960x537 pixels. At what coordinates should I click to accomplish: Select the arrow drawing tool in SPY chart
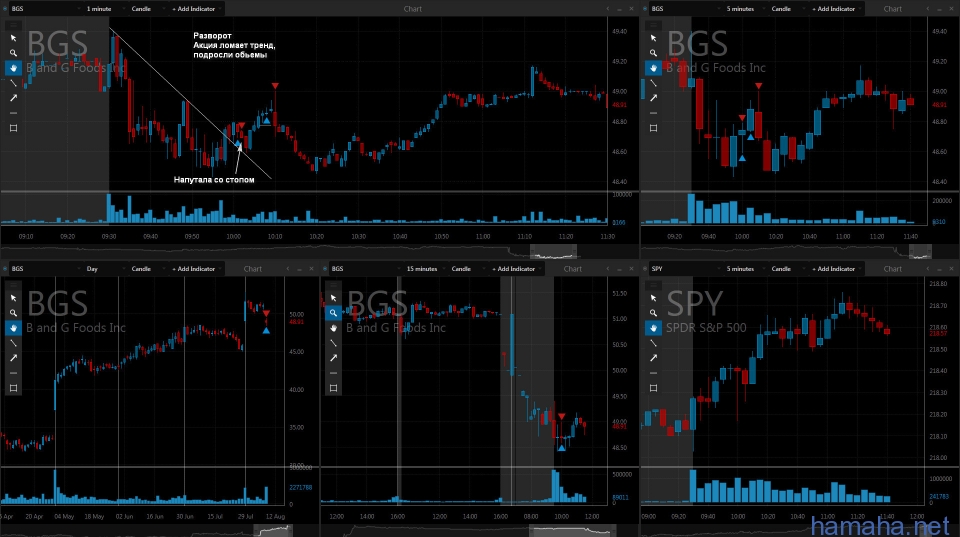click(653, 358)
